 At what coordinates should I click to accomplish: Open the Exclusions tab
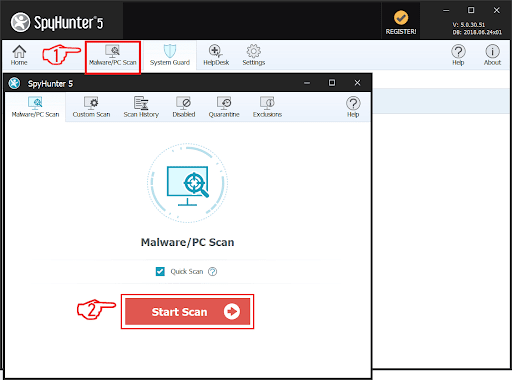pyautogui.click(x=267, y=107)
